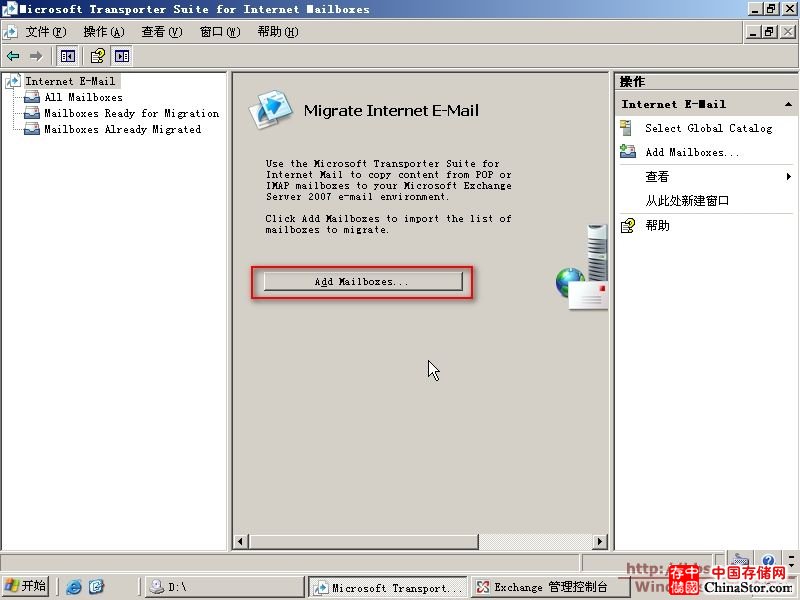Viewport: 800px width, 600px height.
Task: Open the 文件(F) menu
Action: pos(46,32)
